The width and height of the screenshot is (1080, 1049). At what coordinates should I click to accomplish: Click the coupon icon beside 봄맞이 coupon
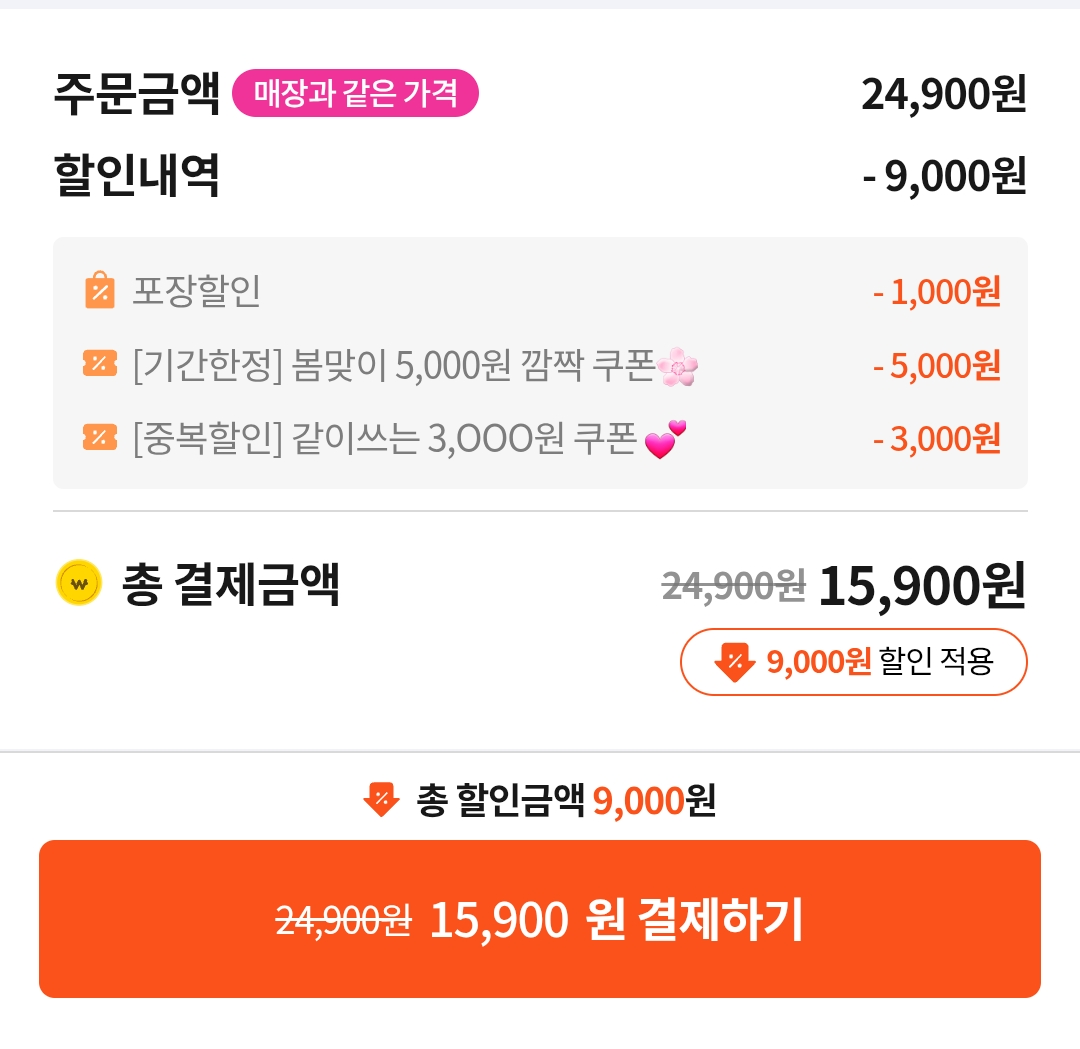point(99,365)
